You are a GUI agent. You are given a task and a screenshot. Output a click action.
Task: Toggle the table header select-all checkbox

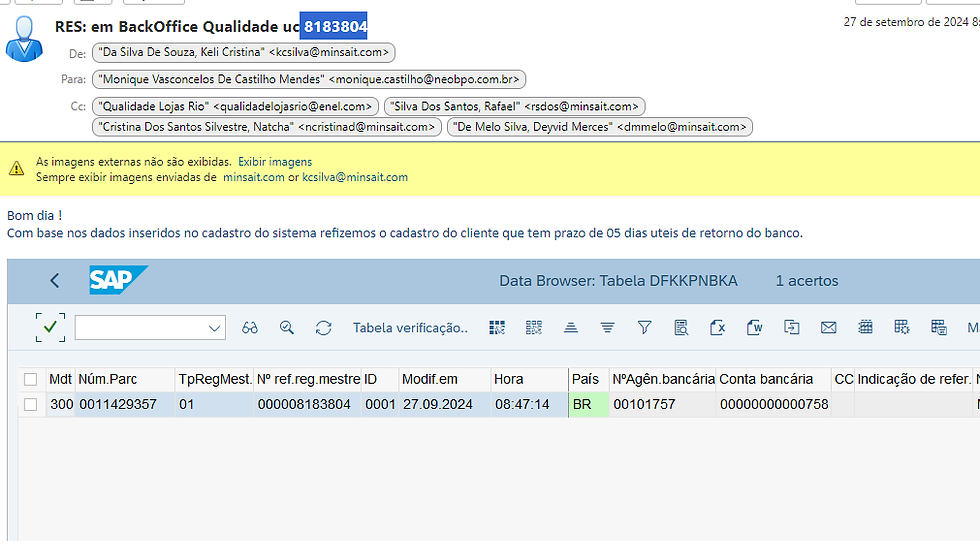pos(30,379)
